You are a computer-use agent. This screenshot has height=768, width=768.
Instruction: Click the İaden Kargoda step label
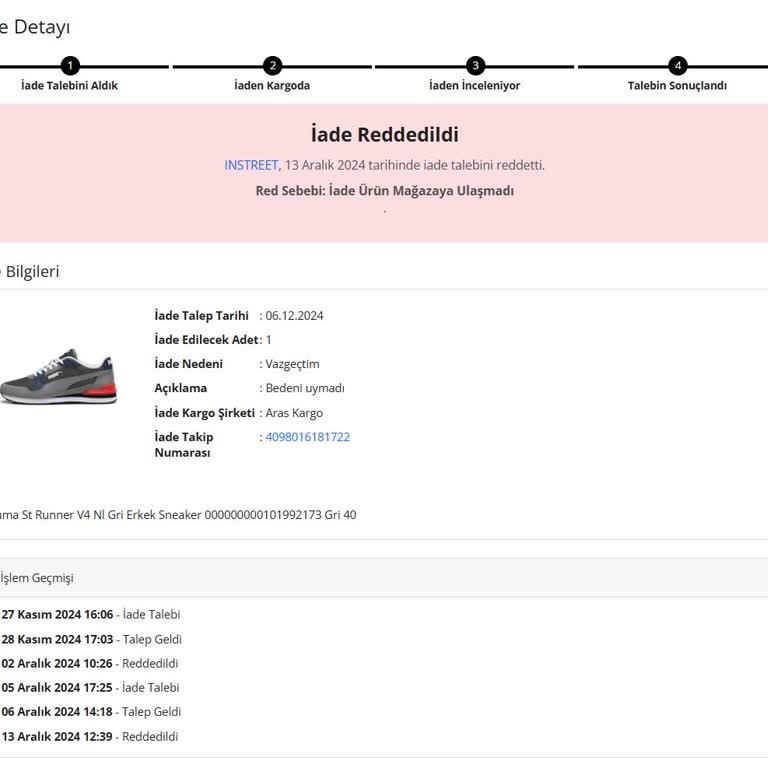tap(272, 85)
